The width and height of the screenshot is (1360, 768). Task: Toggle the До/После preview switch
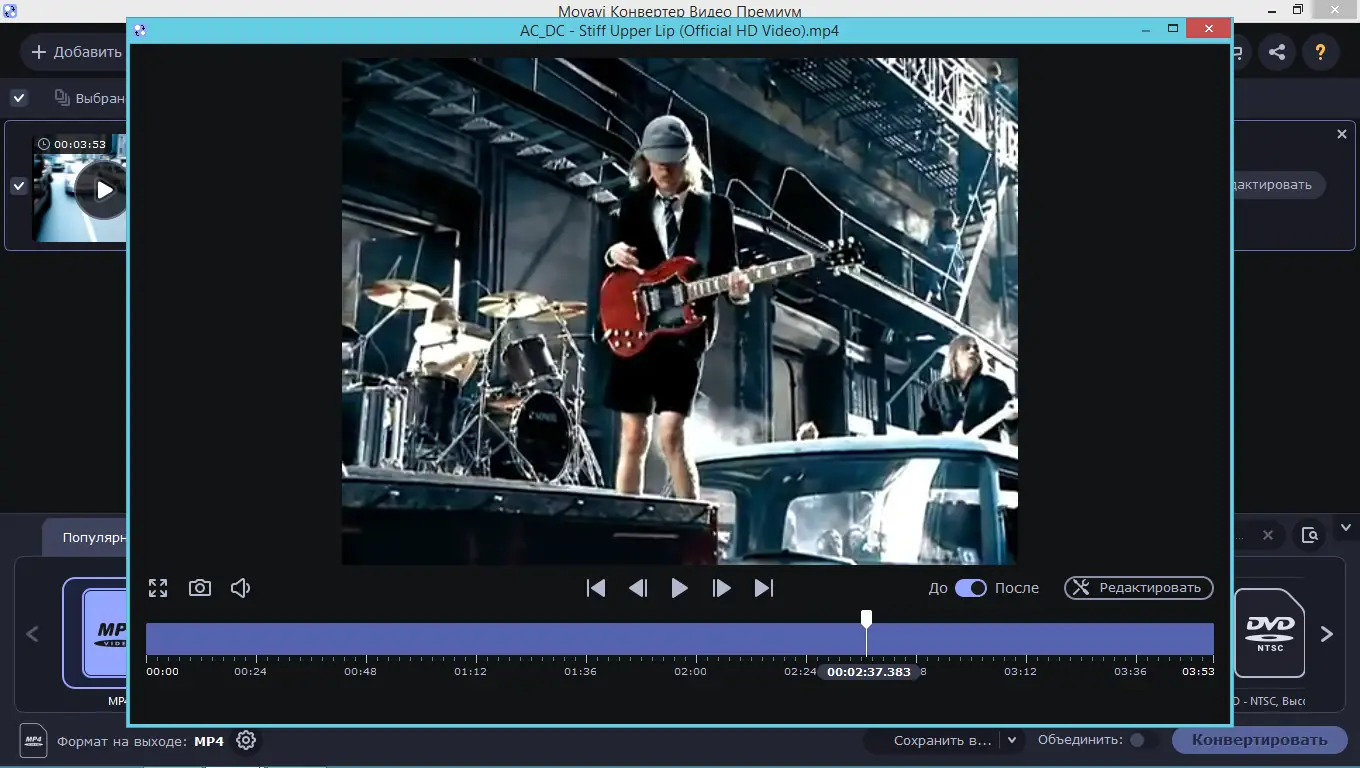pyautogui.click(x=971, y=588)
